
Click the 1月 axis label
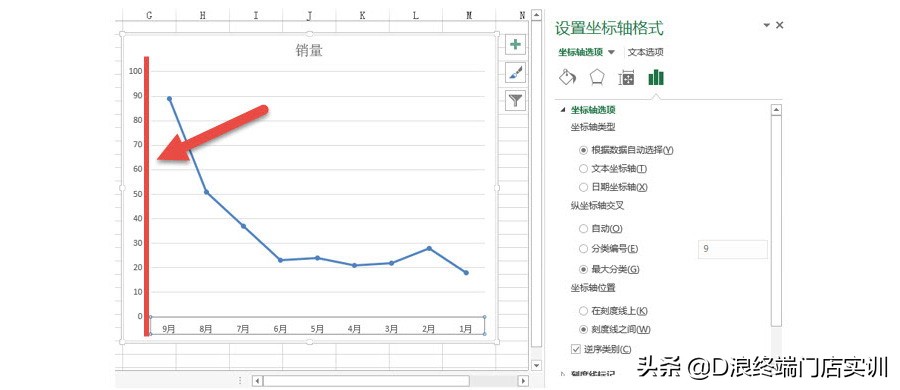[x=466, y=329]
